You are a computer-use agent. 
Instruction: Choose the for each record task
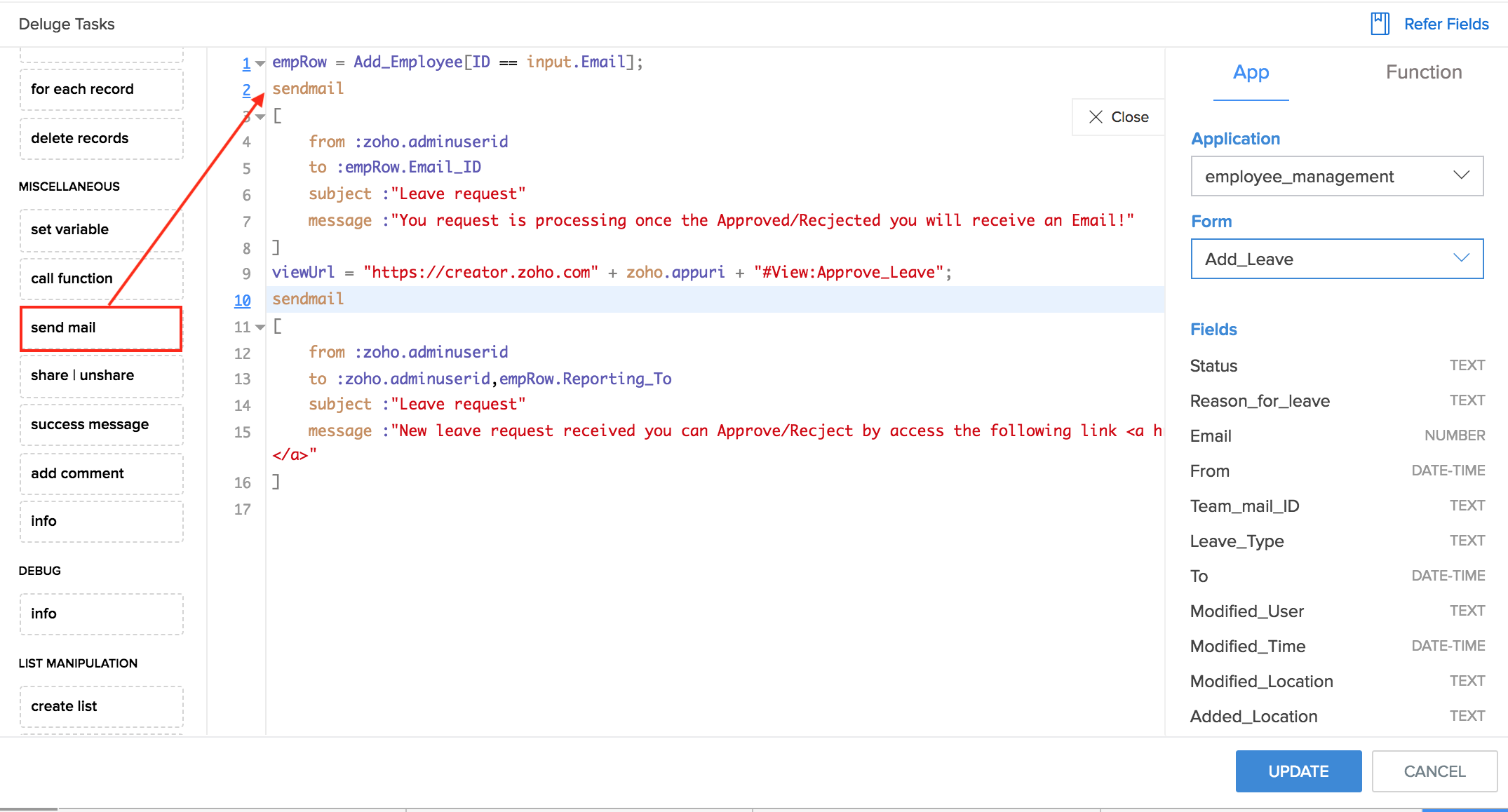[x=101, y=89]
